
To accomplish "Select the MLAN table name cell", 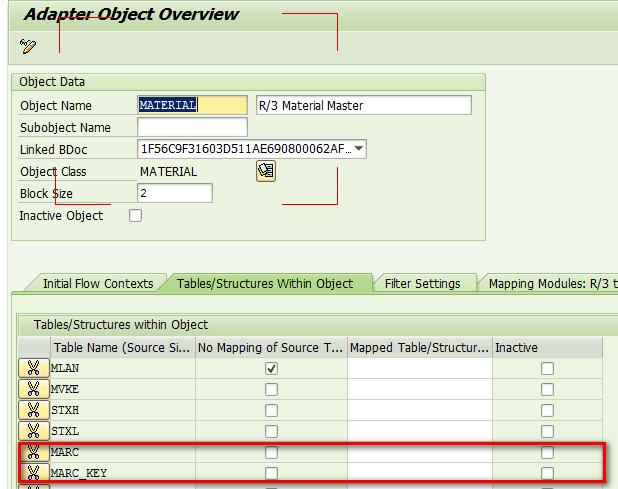I will pyautogui.click(x=123, y=368).
